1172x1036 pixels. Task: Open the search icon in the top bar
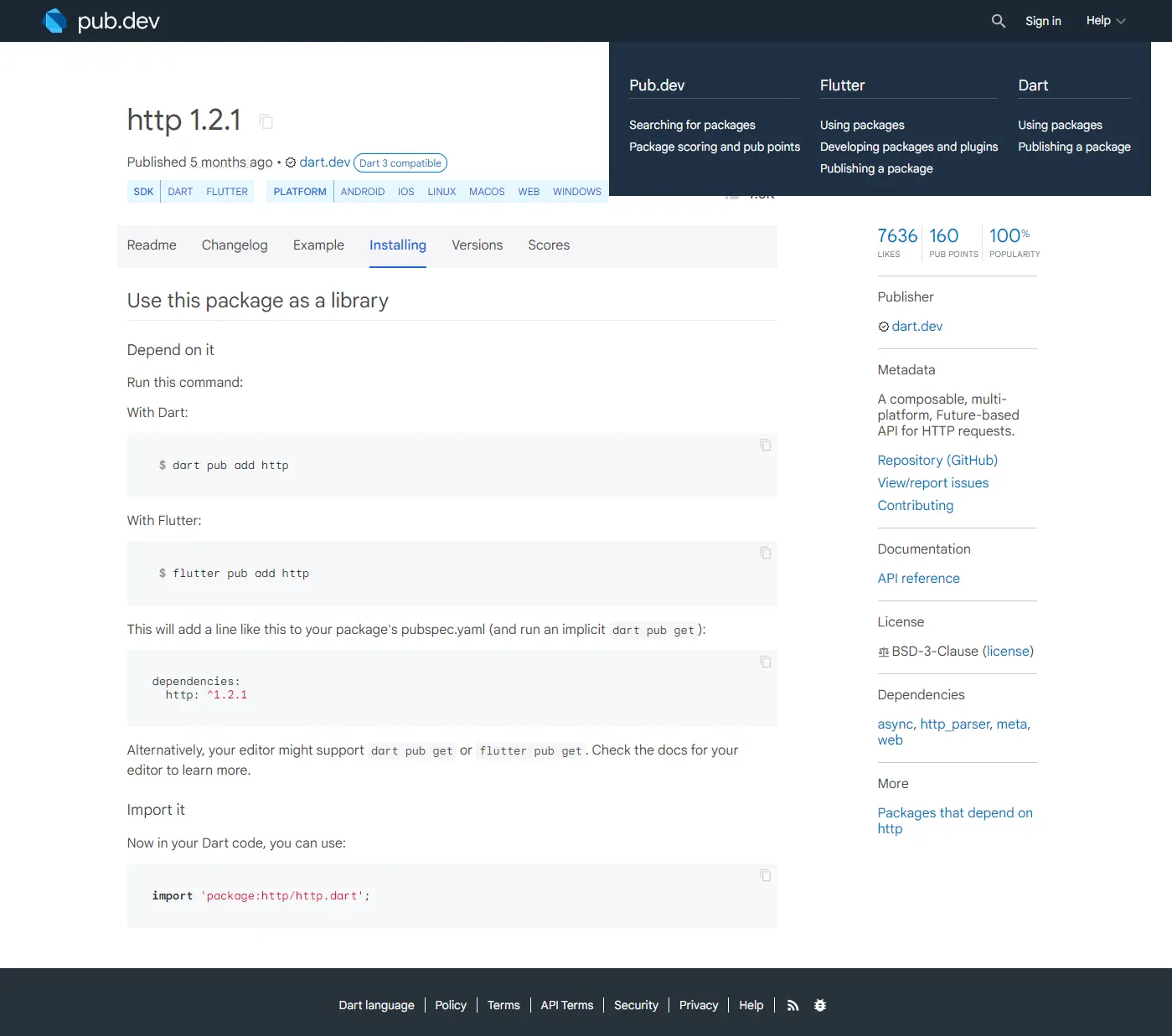998,21
